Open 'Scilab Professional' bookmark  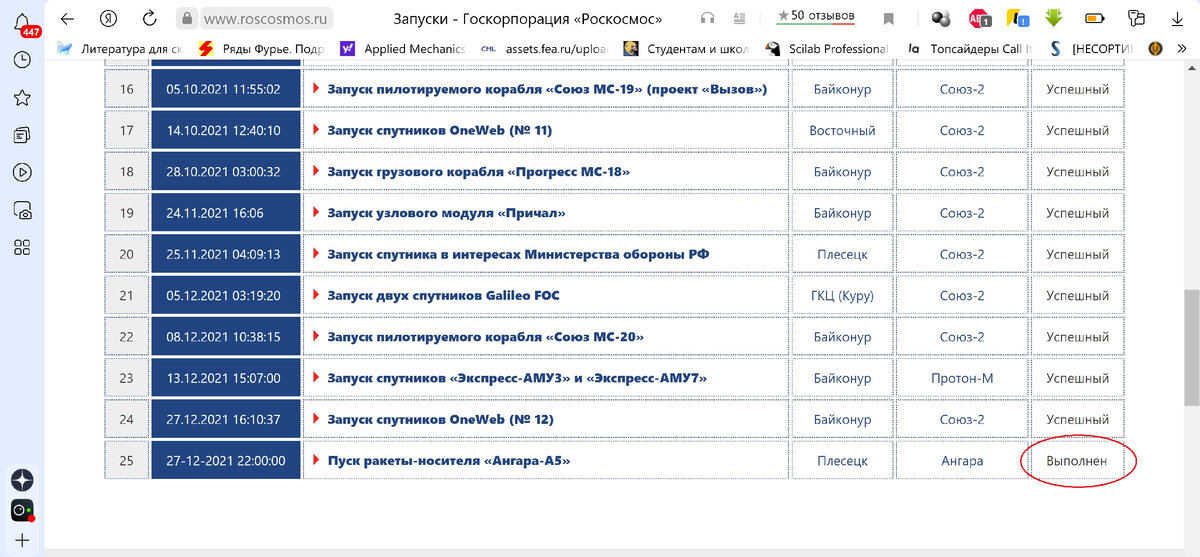coord(826,48)
